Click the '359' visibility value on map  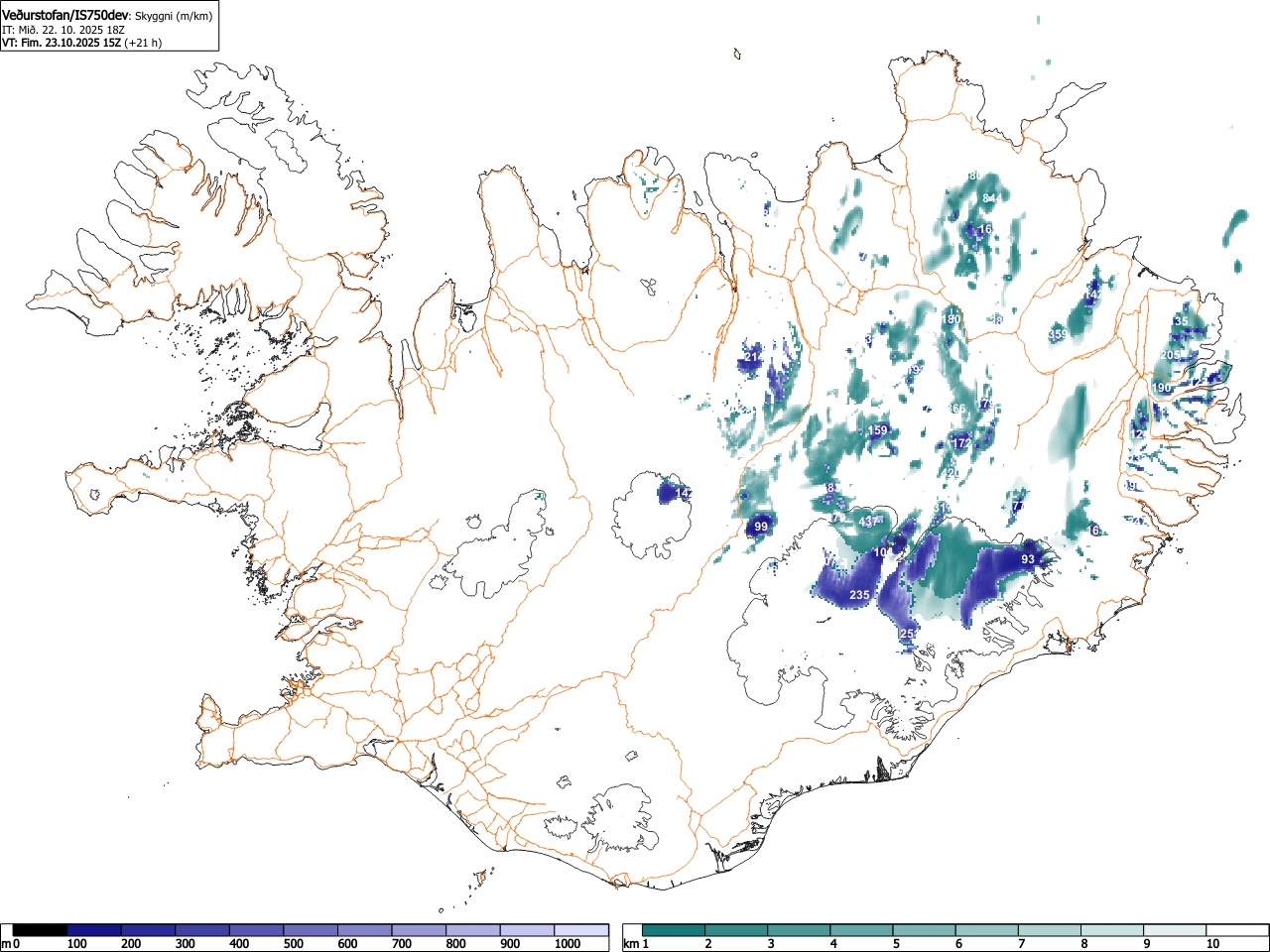coord(1058,335)
